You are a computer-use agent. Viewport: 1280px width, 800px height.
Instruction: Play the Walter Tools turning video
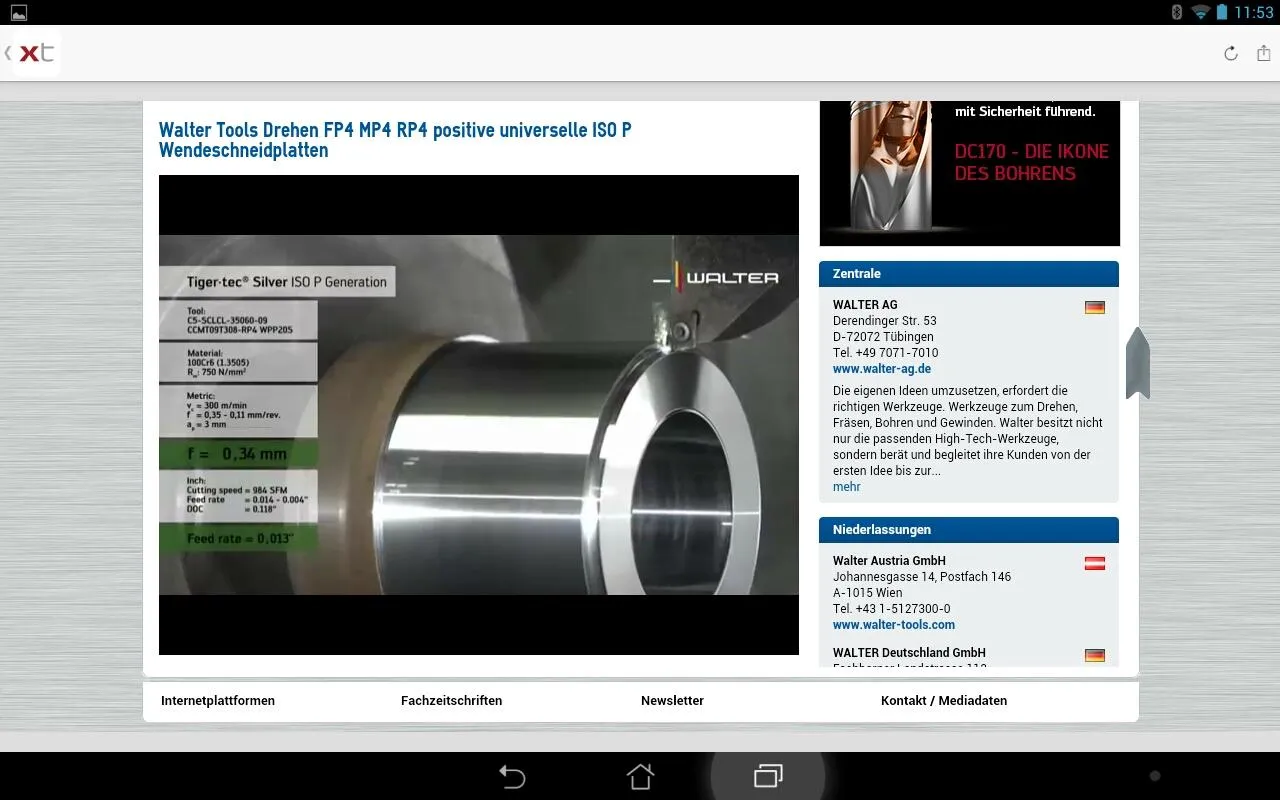click(479, 415)
